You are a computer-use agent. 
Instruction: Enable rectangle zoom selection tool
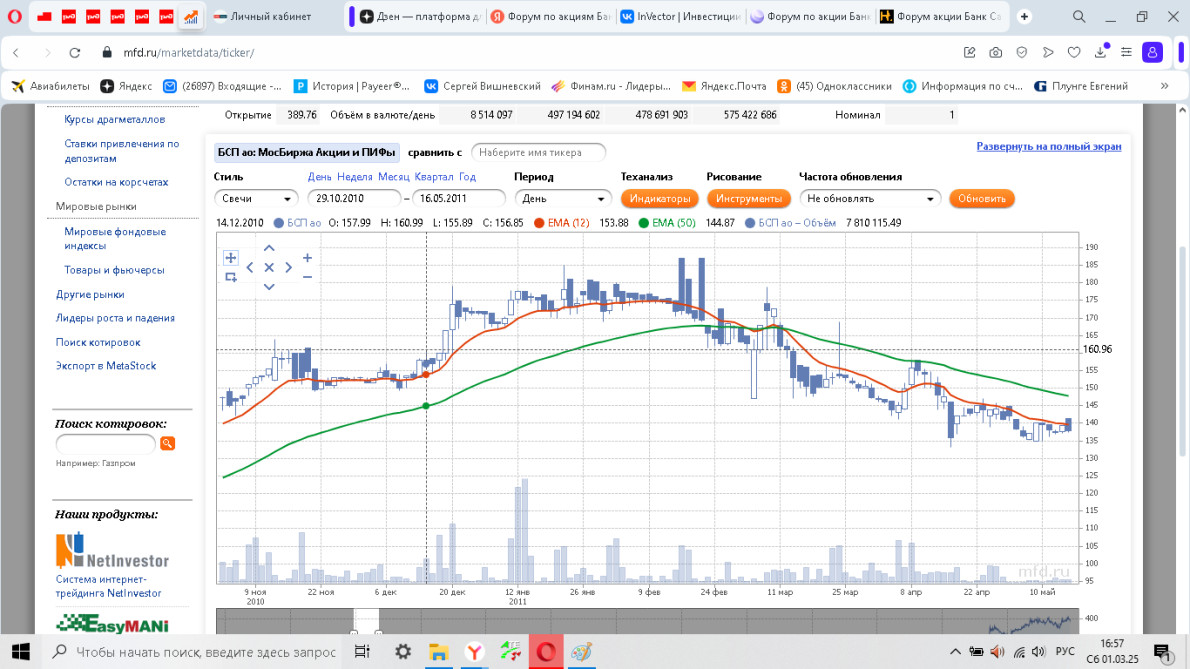pyautogui.click(x=231, y=277)
